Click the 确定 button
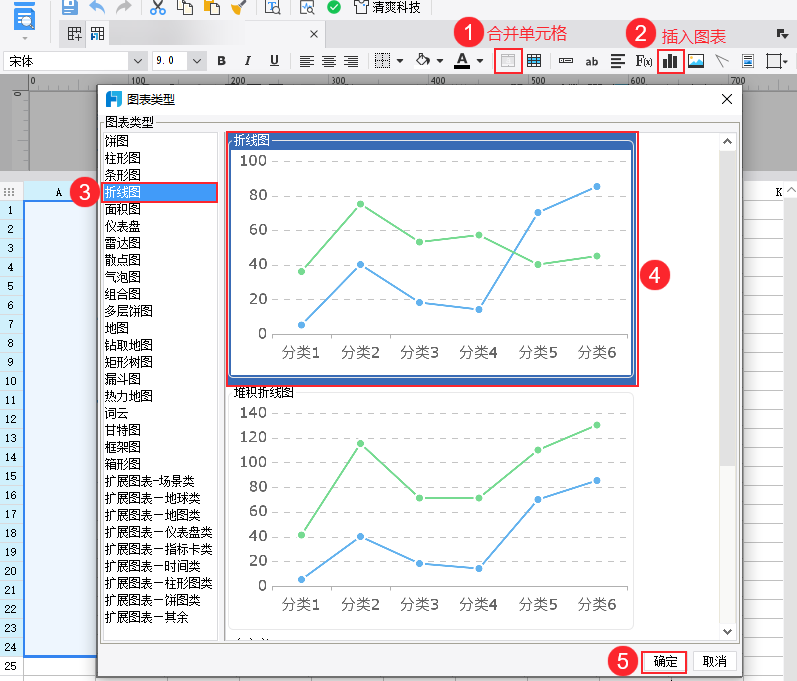797x681 pixels. point(665,662)
